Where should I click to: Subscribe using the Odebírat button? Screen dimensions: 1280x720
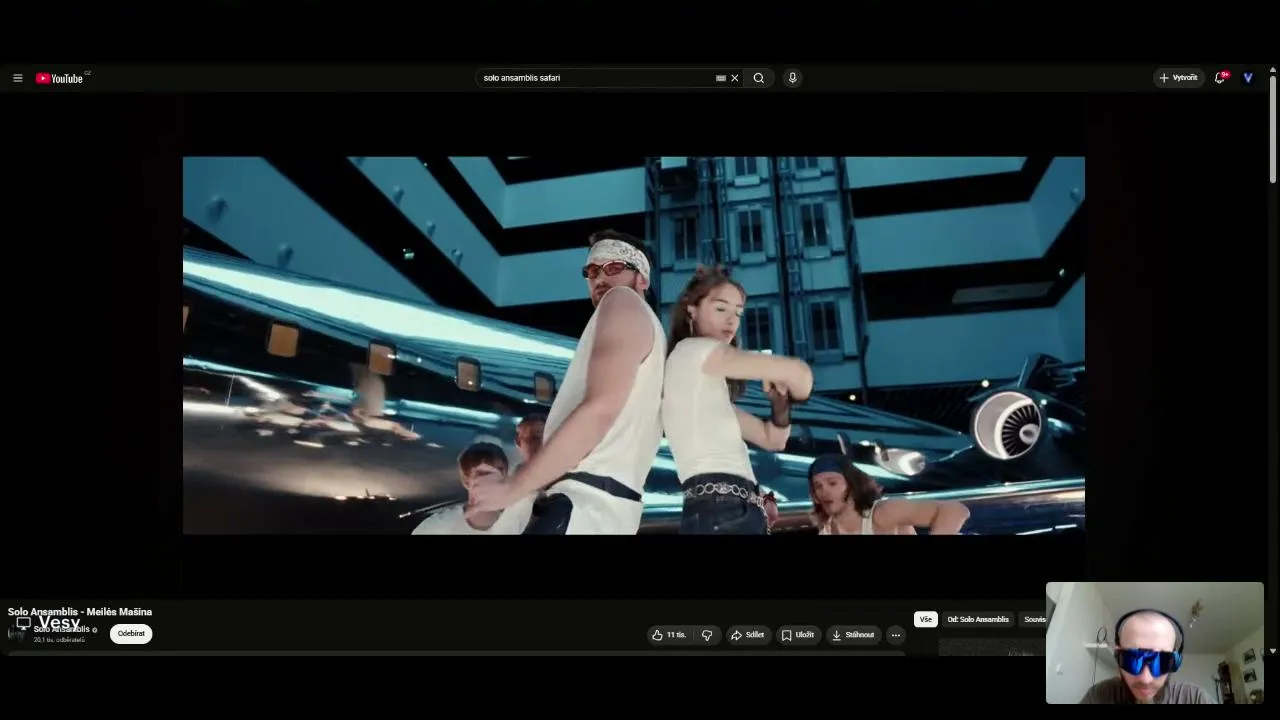click(131, 634)
